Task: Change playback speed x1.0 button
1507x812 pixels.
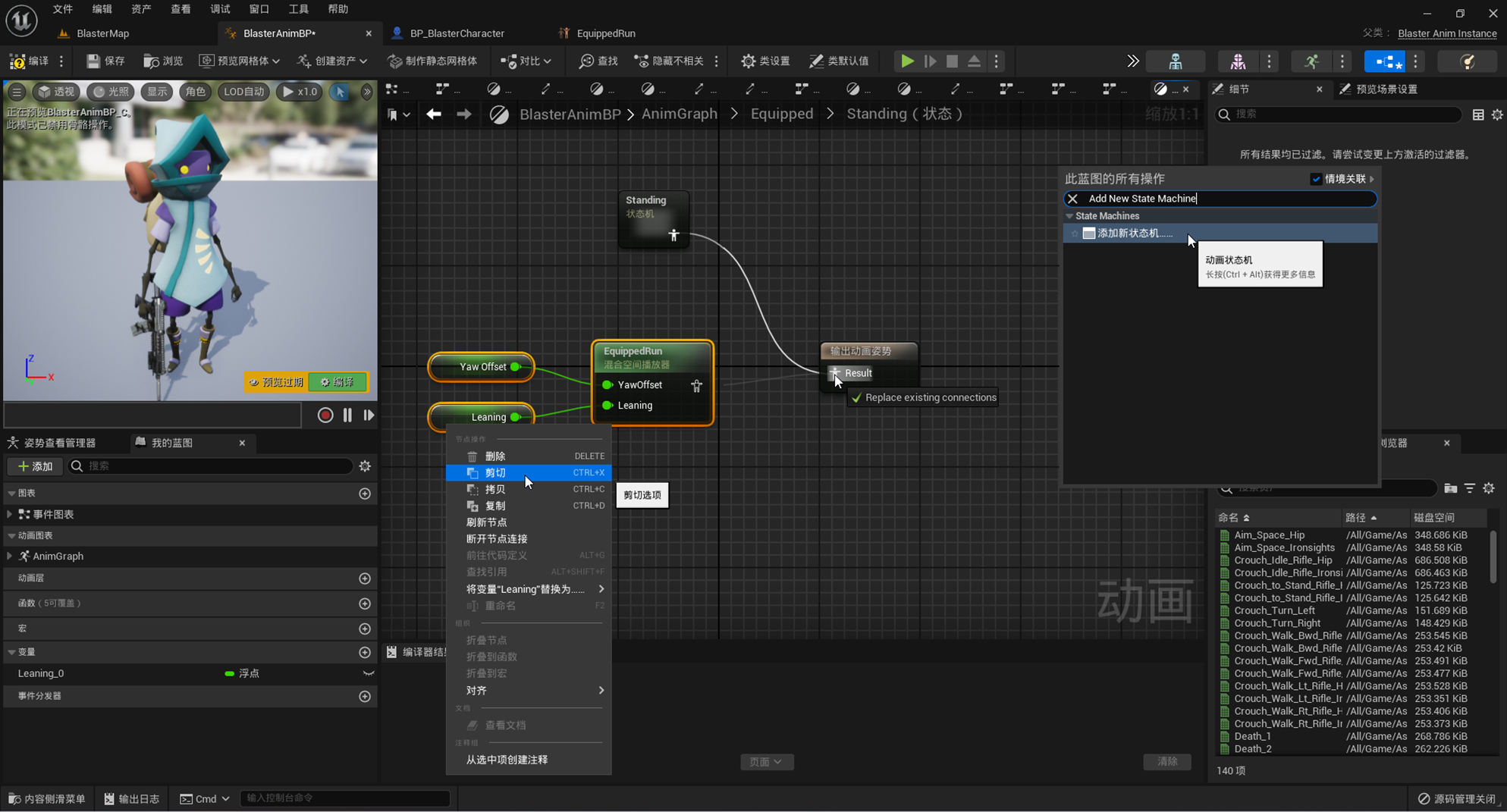Action: [300, 92]
